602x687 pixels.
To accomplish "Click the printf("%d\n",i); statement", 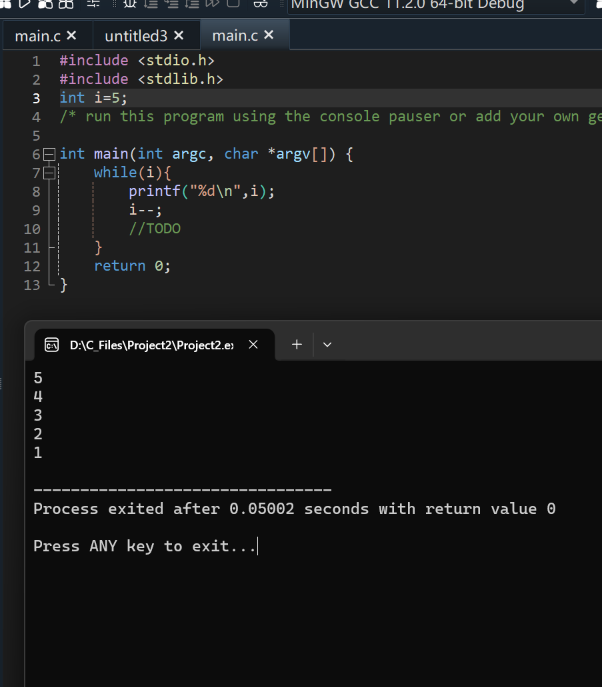I will click(x=202, y=191).
